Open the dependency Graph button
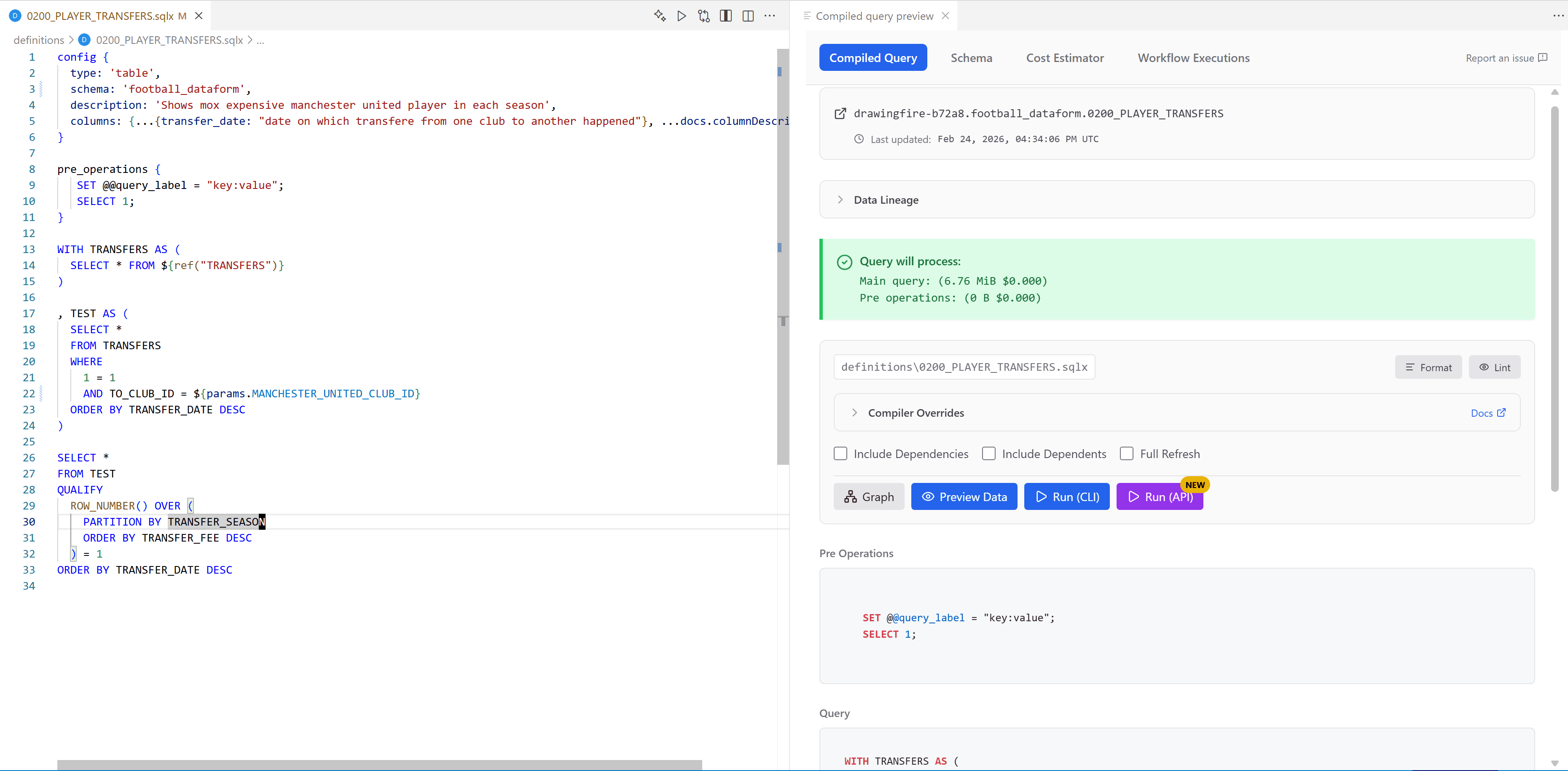Screen dimensions: 1568x771 pos(869,497)
